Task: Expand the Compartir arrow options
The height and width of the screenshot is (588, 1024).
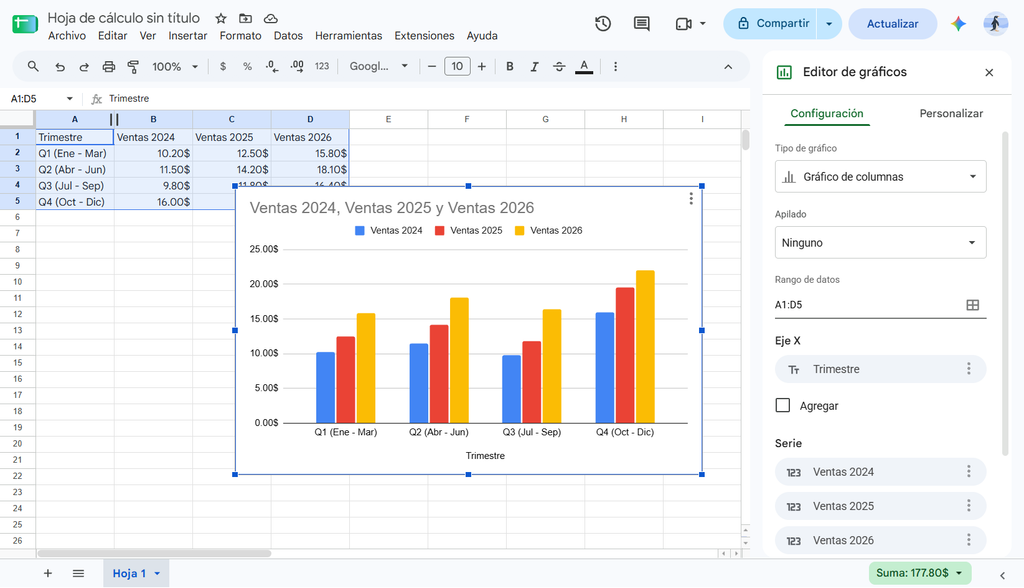Action: point(829,24)
